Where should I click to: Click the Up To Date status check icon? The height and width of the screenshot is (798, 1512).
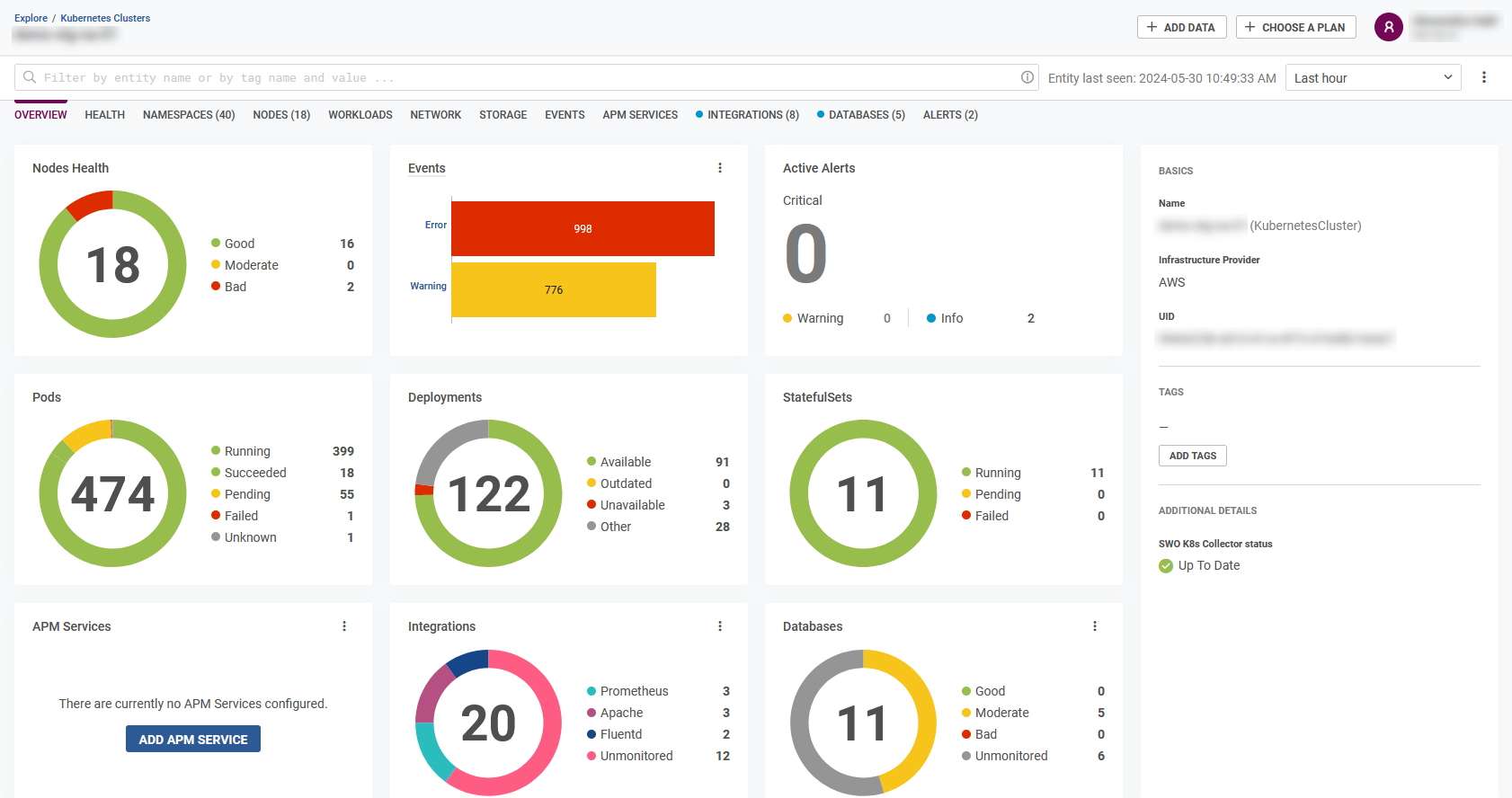(x=1166, y=566)
